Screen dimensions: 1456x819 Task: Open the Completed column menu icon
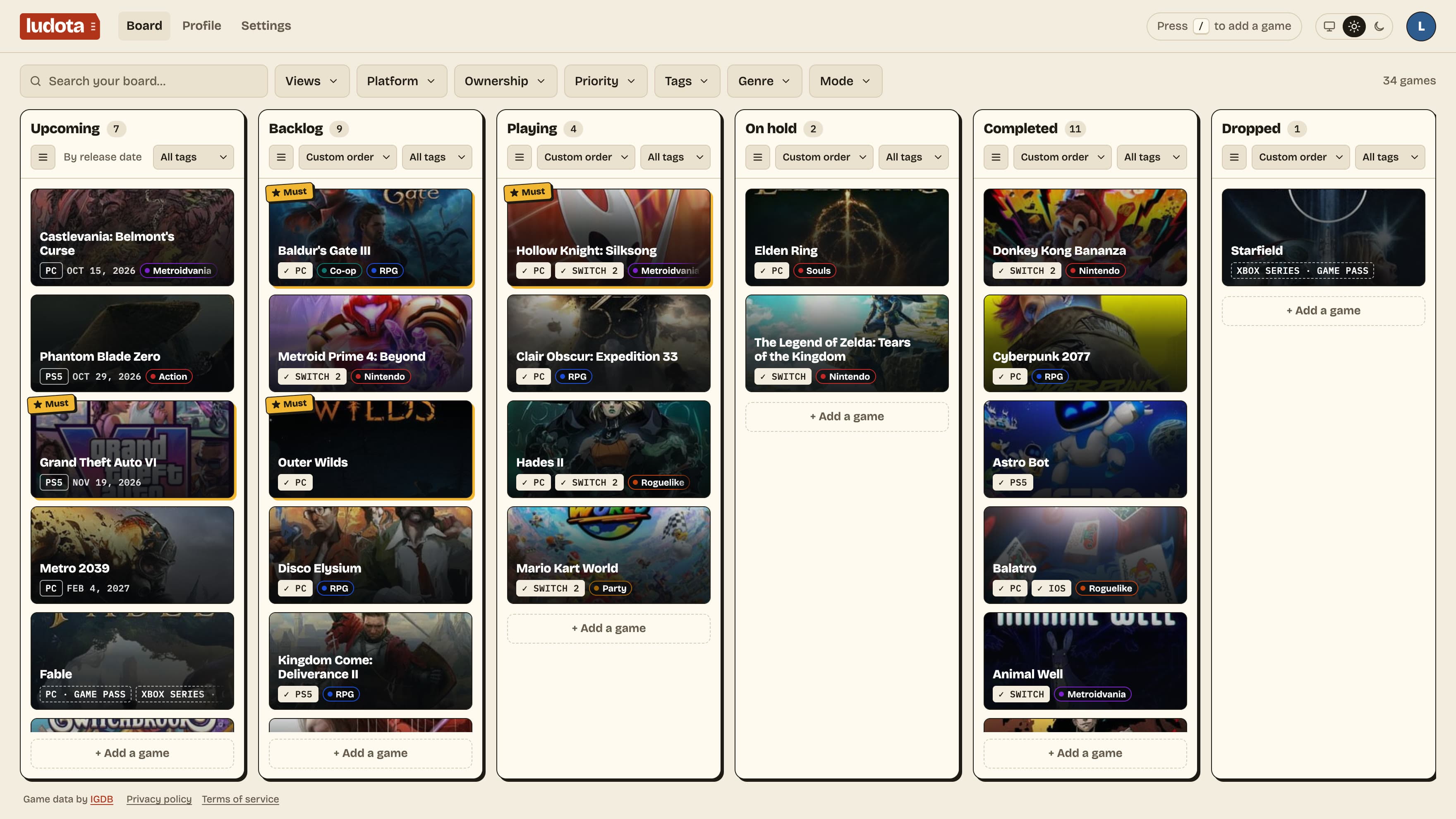(996, 157)
